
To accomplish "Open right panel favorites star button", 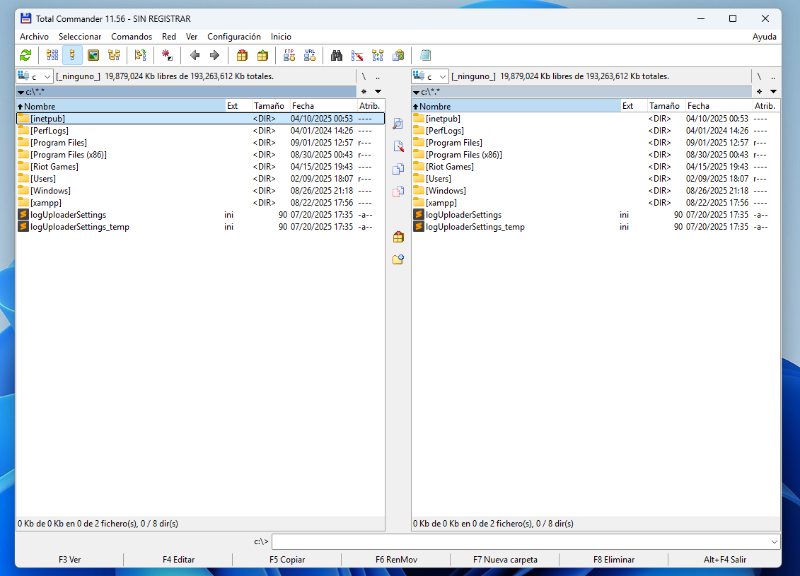I will pos(759,92).
